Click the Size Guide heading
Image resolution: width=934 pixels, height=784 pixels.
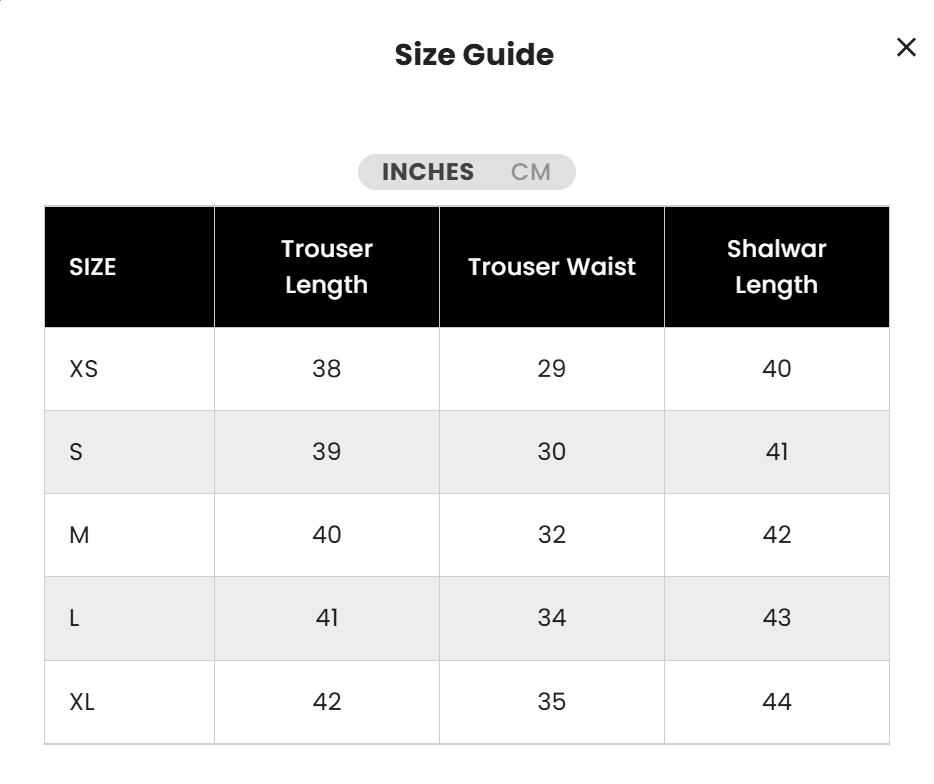click(474, 54)
